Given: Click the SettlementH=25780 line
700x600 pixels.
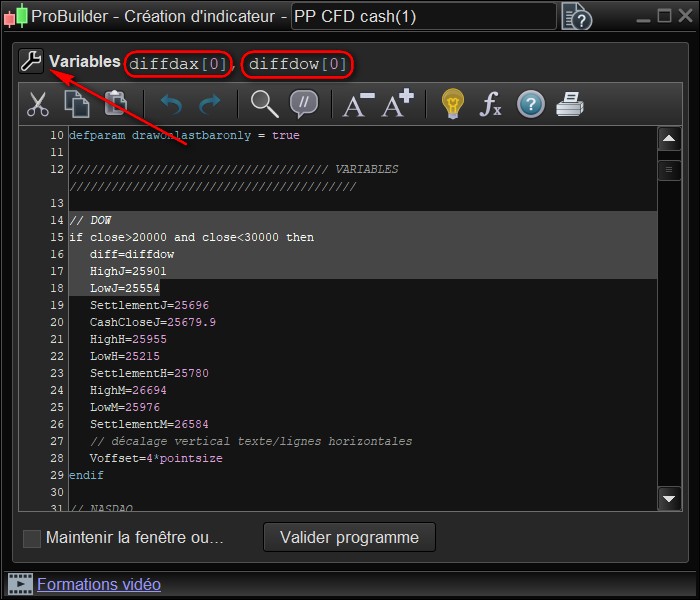Looking at the screenshot, I should (x=149, y=373).
